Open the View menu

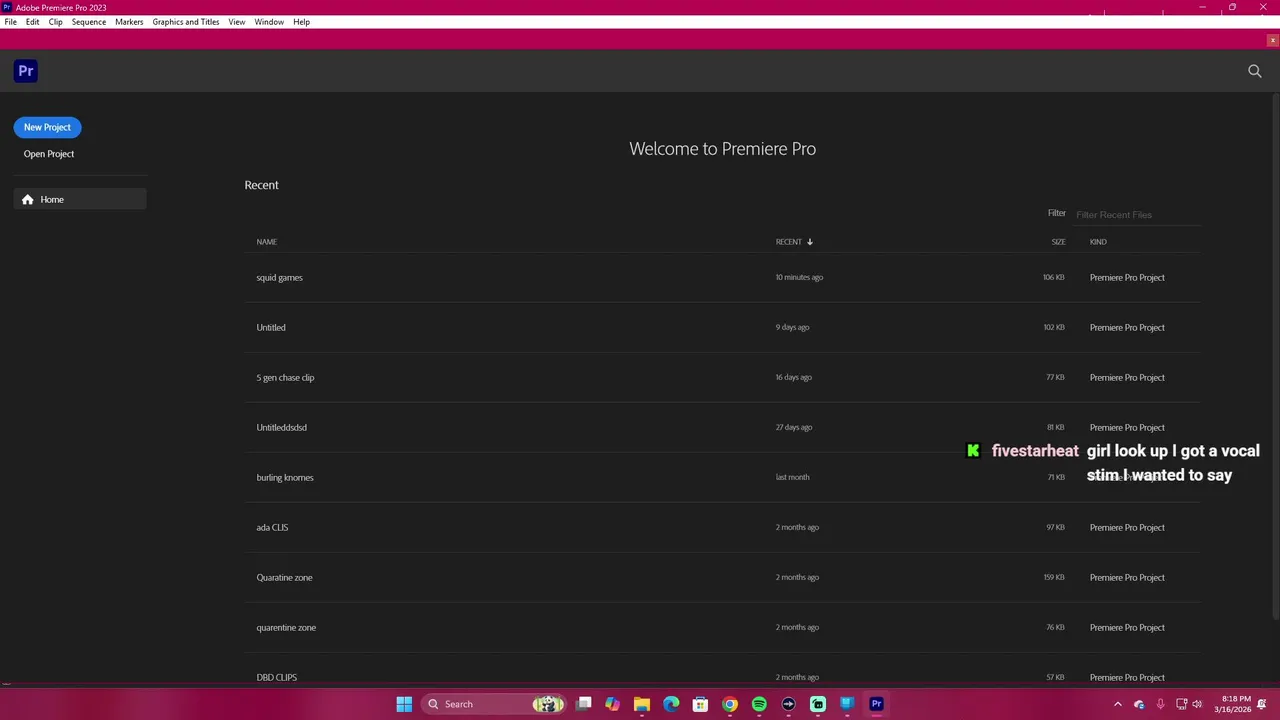(237, 22)
